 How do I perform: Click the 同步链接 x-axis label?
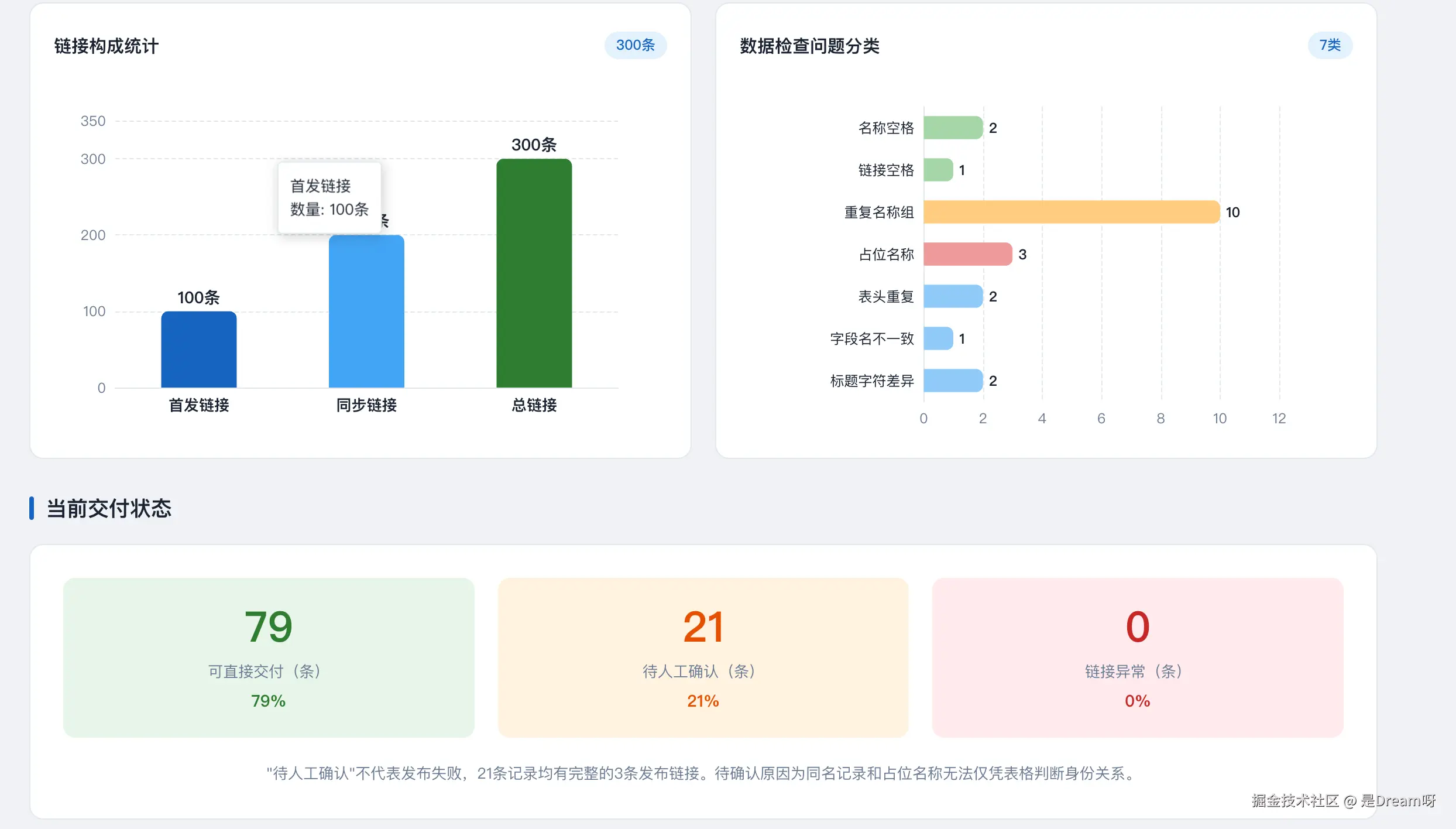point(366,405)
